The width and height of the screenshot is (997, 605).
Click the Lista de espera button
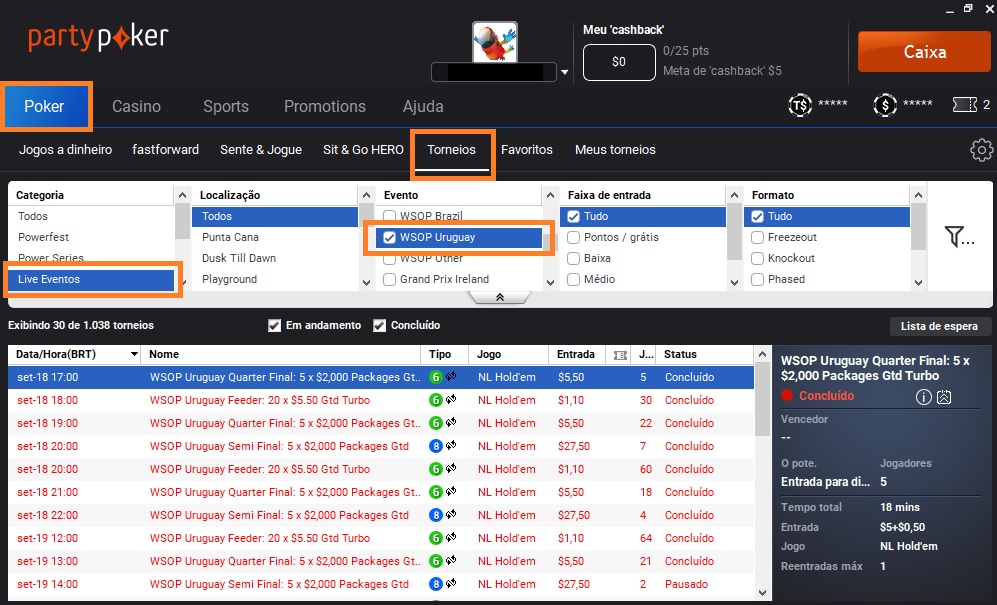(939, 326)
